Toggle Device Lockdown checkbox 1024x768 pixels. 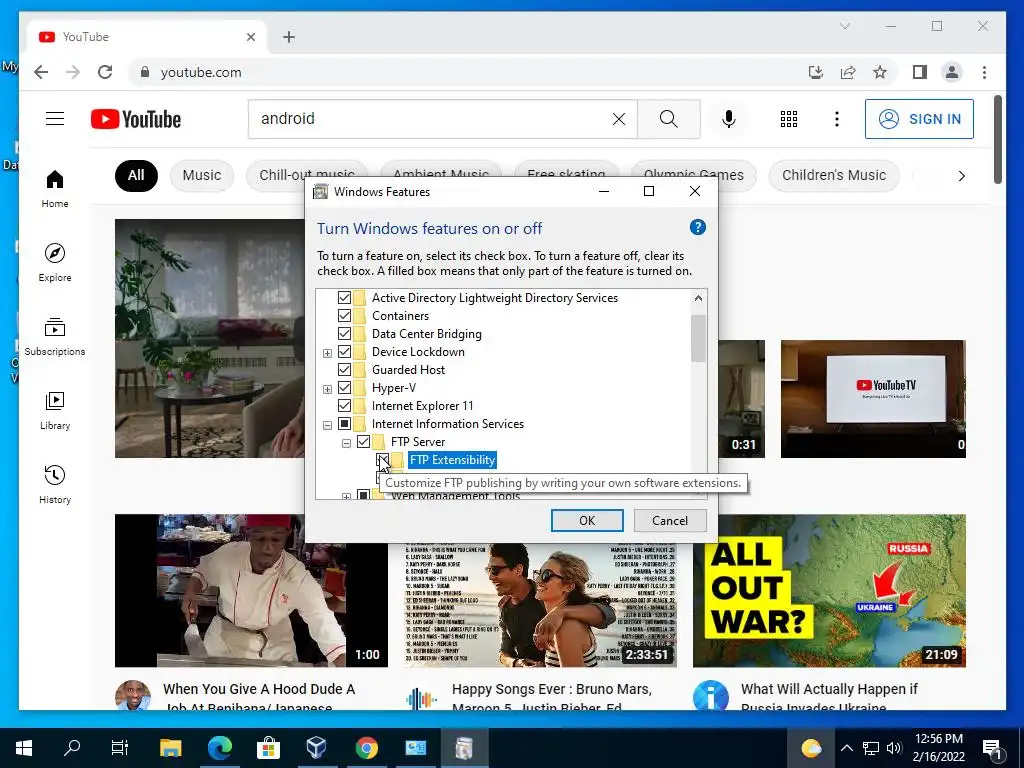(344, 351)
